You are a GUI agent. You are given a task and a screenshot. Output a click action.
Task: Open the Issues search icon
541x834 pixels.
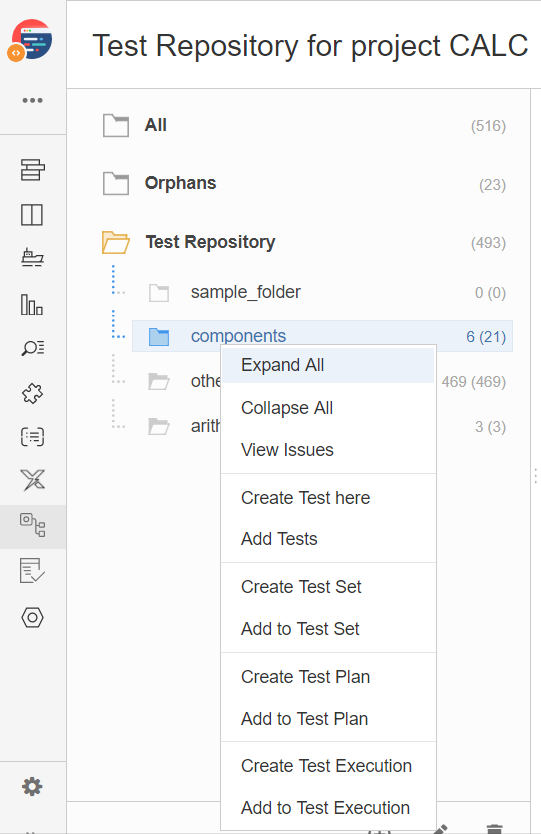[x=32, y=348]
